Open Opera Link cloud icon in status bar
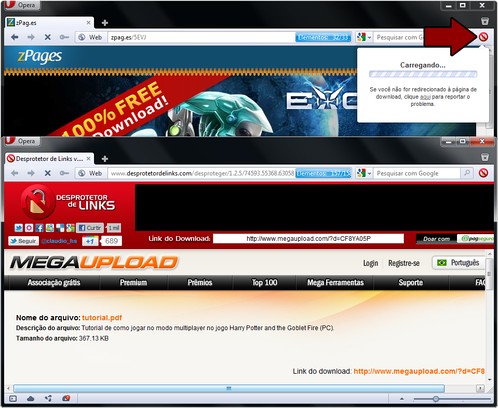 point(31,398)
